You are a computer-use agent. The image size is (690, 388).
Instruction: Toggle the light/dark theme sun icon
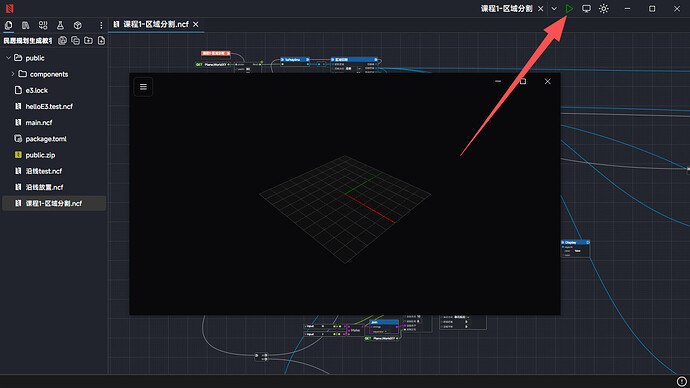pyautogui.click(x=604, y=8)
